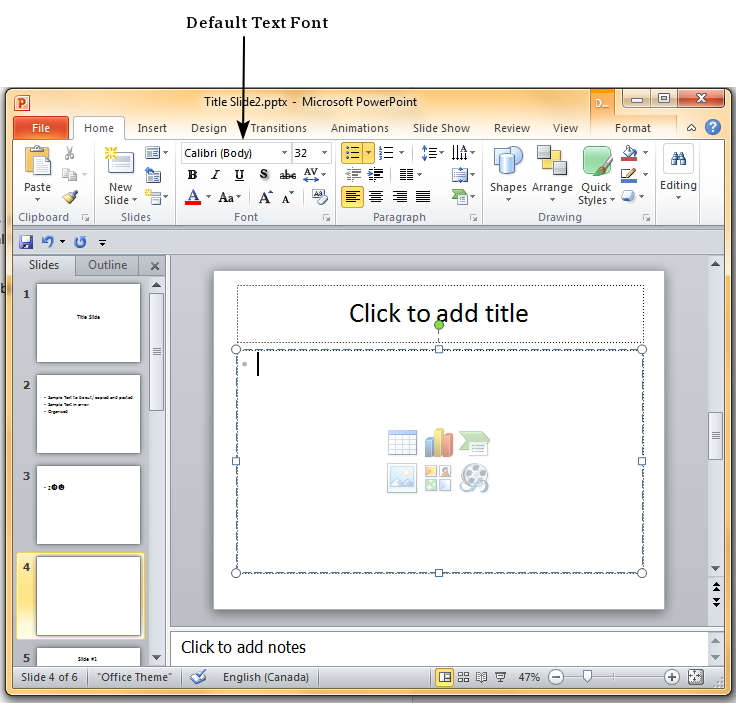Viewport: 736px width, 705px height.
Task: Cut selection with the scissors icon
Action: (x=69, y=153)
